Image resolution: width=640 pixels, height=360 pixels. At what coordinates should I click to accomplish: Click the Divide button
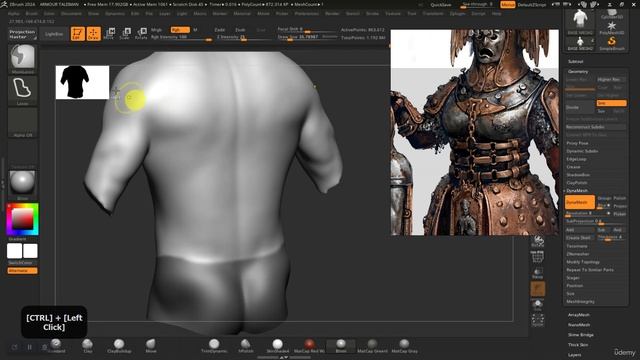(580, 107)
